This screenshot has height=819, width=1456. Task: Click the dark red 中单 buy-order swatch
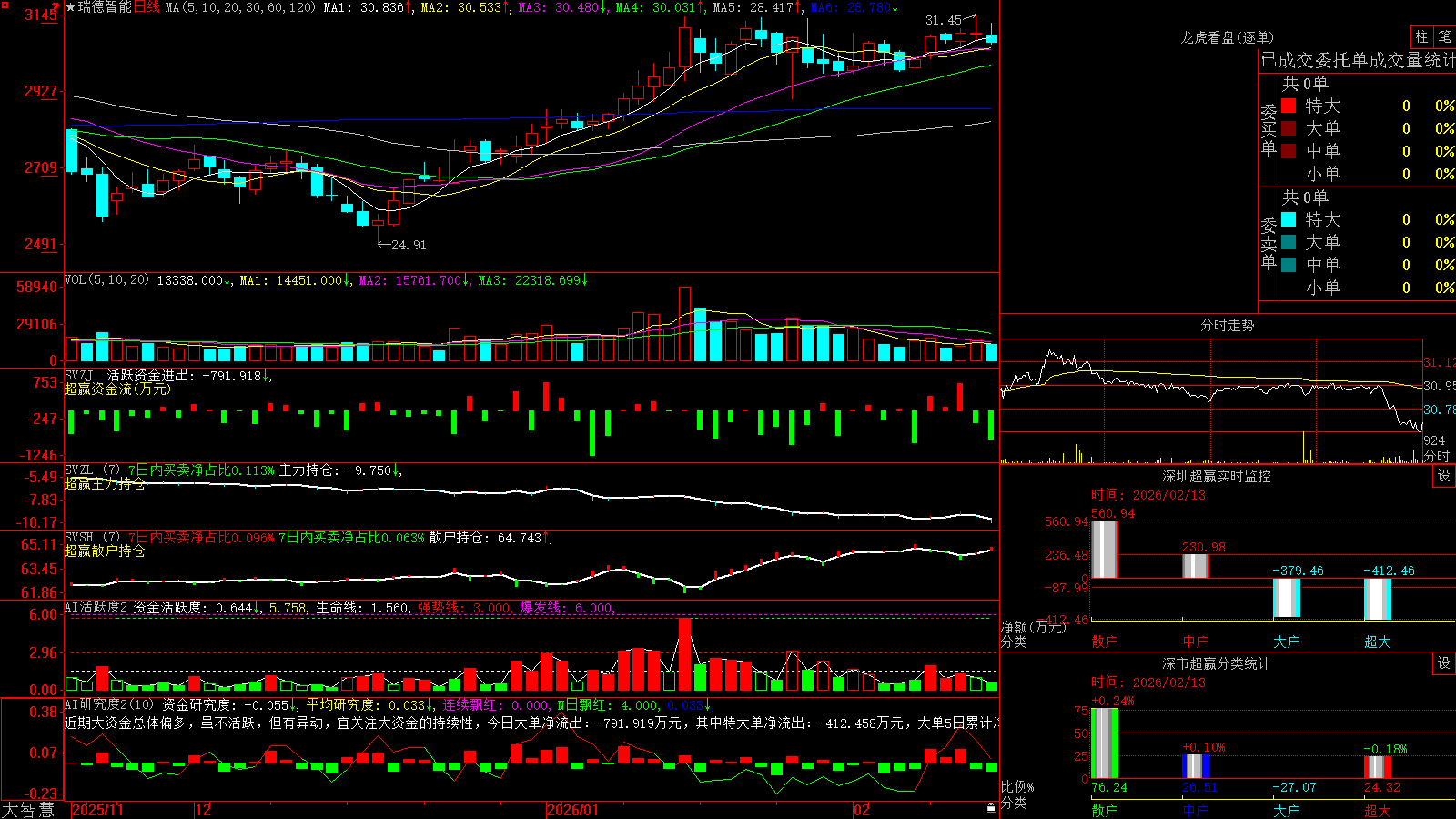(x=1289, y=151)
